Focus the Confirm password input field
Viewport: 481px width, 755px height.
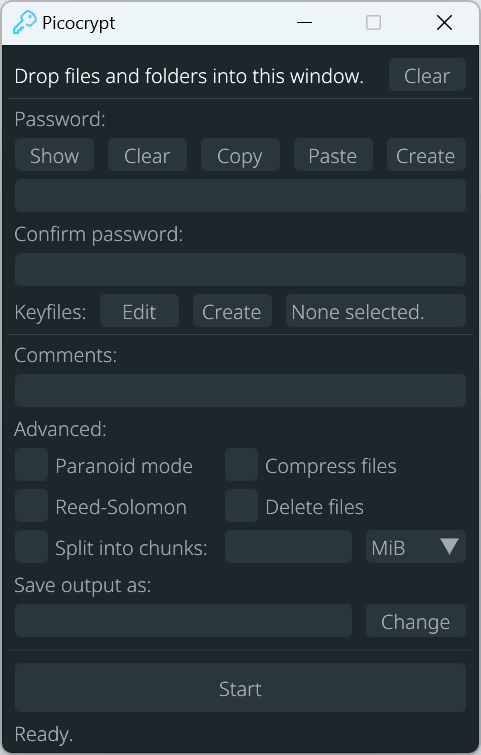(240, 270)
